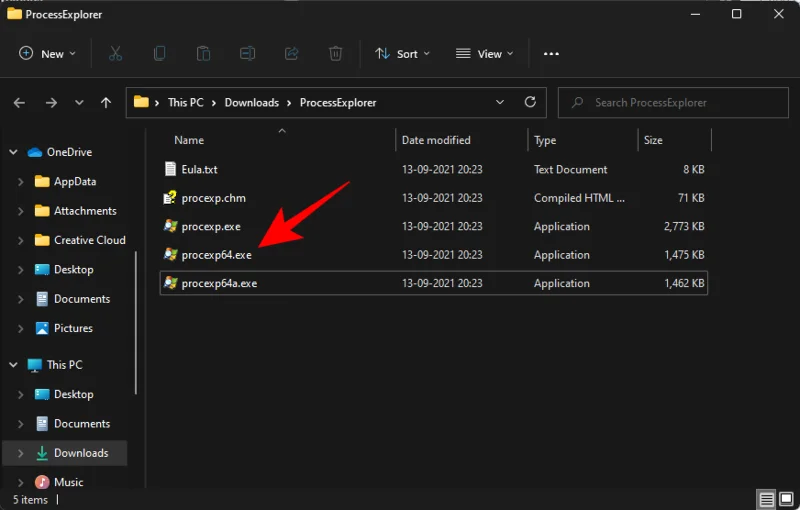The image size is (800, 510).
Task: Click the Delete trash can icon
Action: tap(336, 54)
